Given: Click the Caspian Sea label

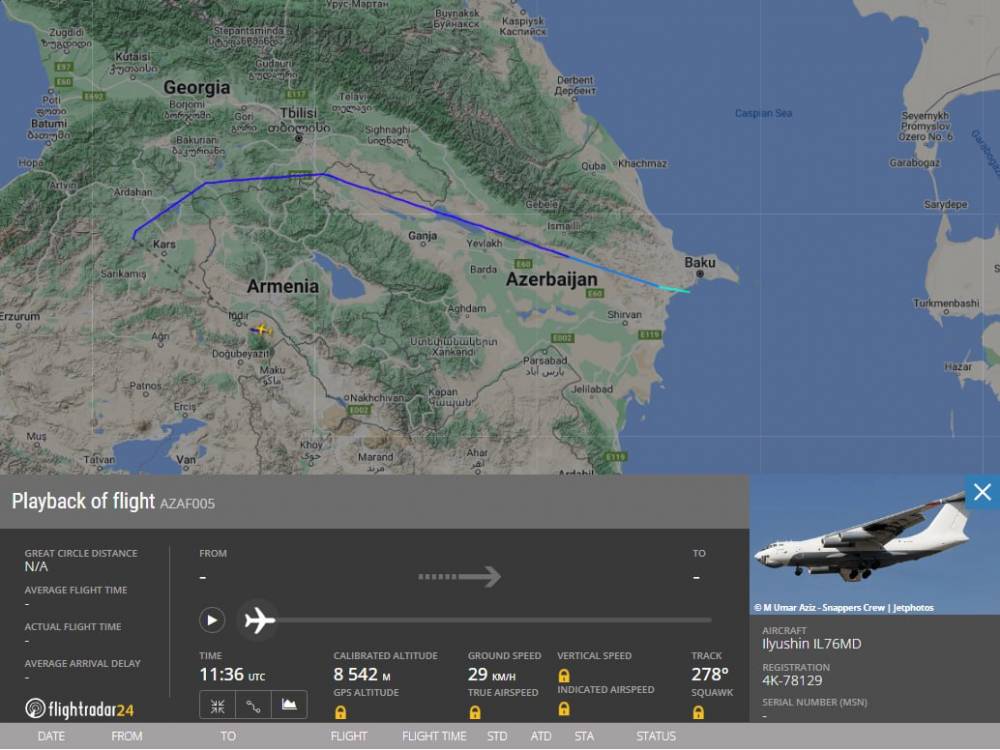Looking at the screenshot, I should 763,114.
